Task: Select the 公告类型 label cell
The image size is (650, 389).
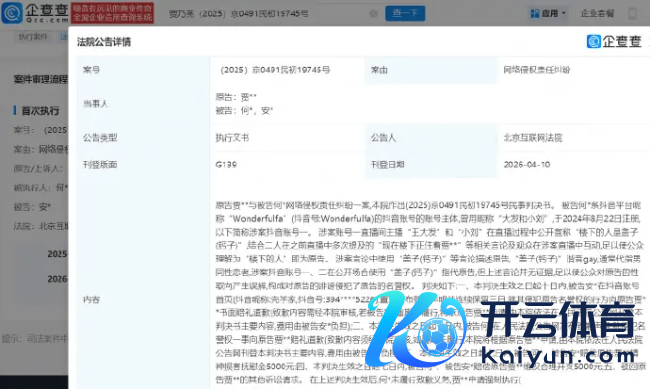Action: point(100,138)
